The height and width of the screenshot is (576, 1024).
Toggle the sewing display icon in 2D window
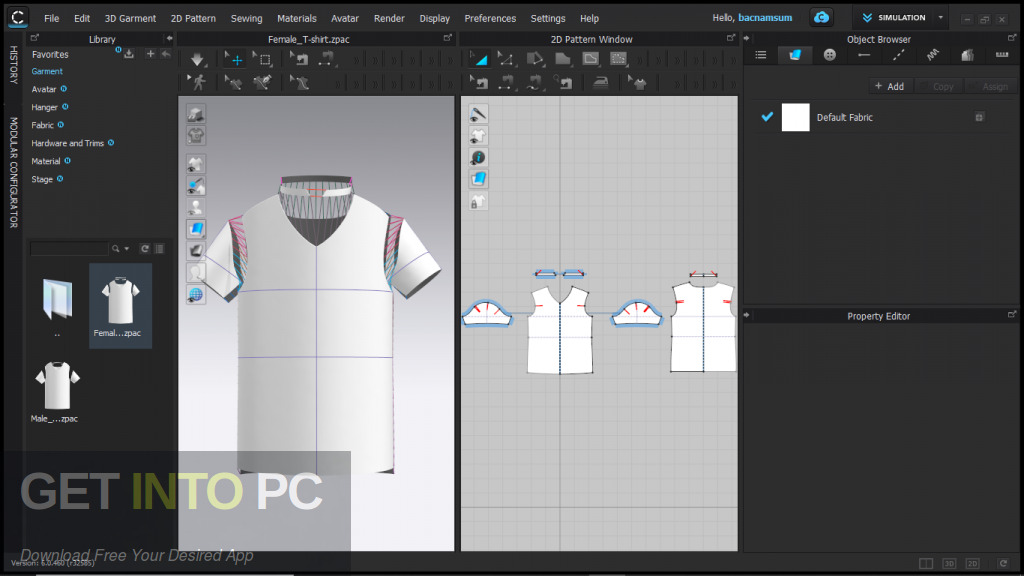478,114
